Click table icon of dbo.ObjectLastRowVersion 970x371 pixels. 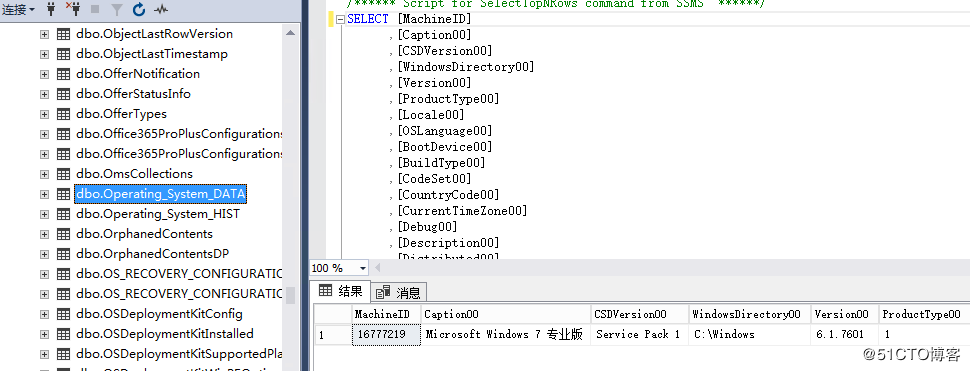[63, 34]
